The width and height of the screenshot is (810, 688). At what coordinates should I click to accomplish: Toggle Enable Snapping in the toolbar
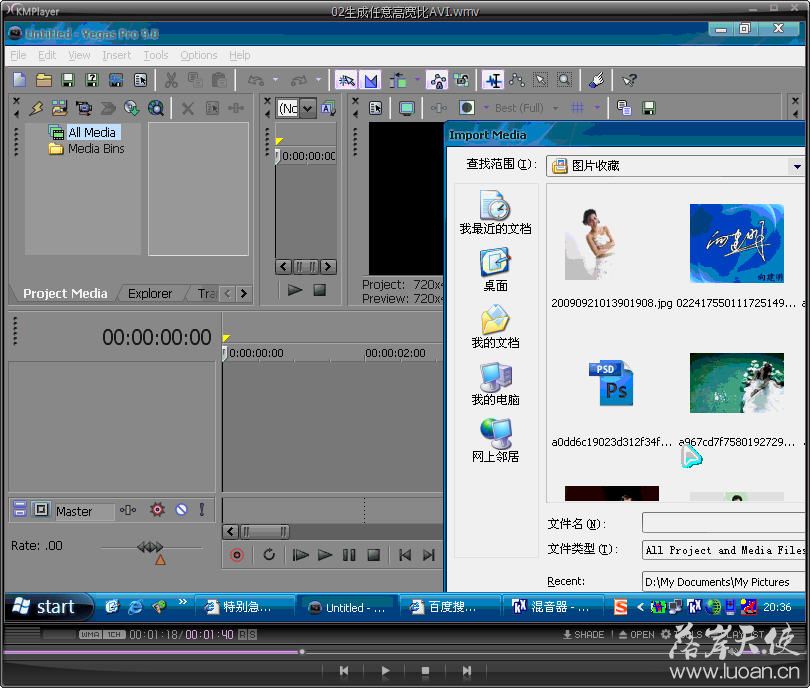coord(346,80)
